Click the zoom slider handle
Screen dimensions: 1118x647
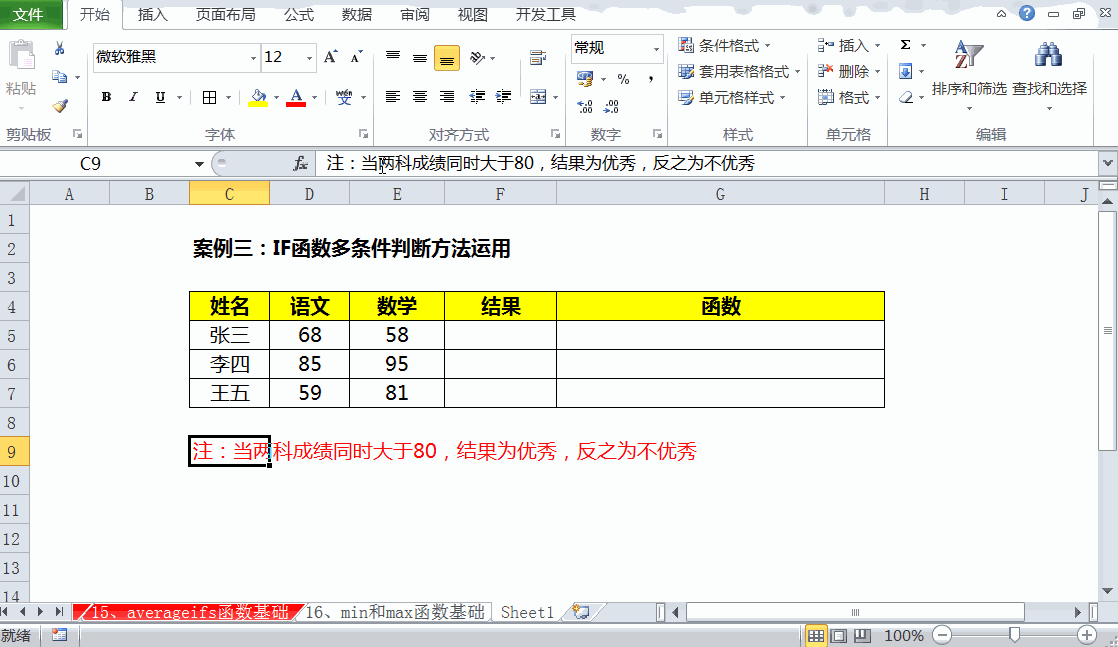[1015, 635]
